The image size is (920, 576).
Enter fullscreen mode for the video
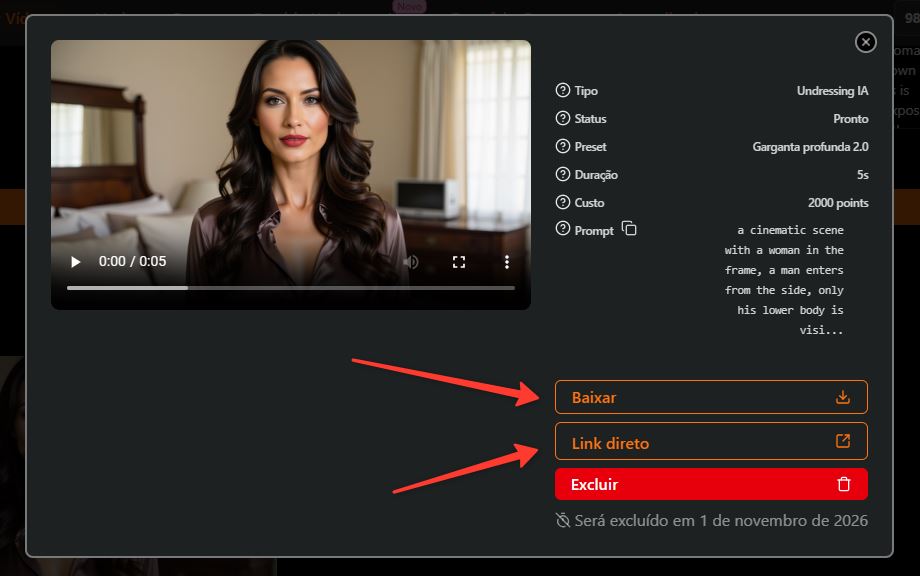pos(459,262)
